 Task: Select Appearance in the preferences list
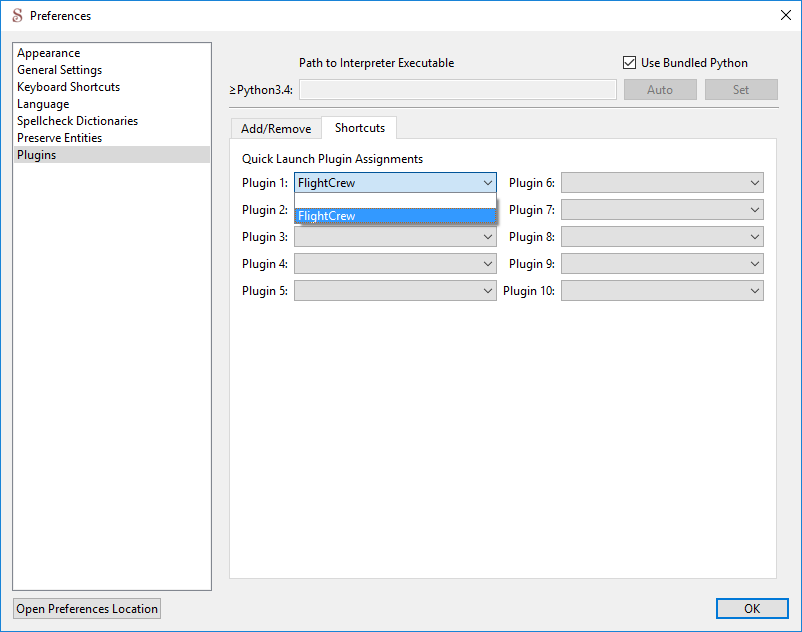coord(49,53)
